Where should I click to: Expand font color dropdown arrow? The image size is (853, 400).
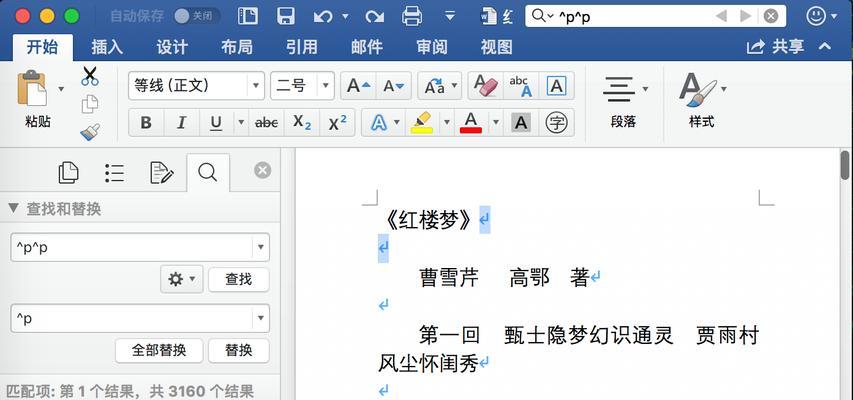point(496,123)
